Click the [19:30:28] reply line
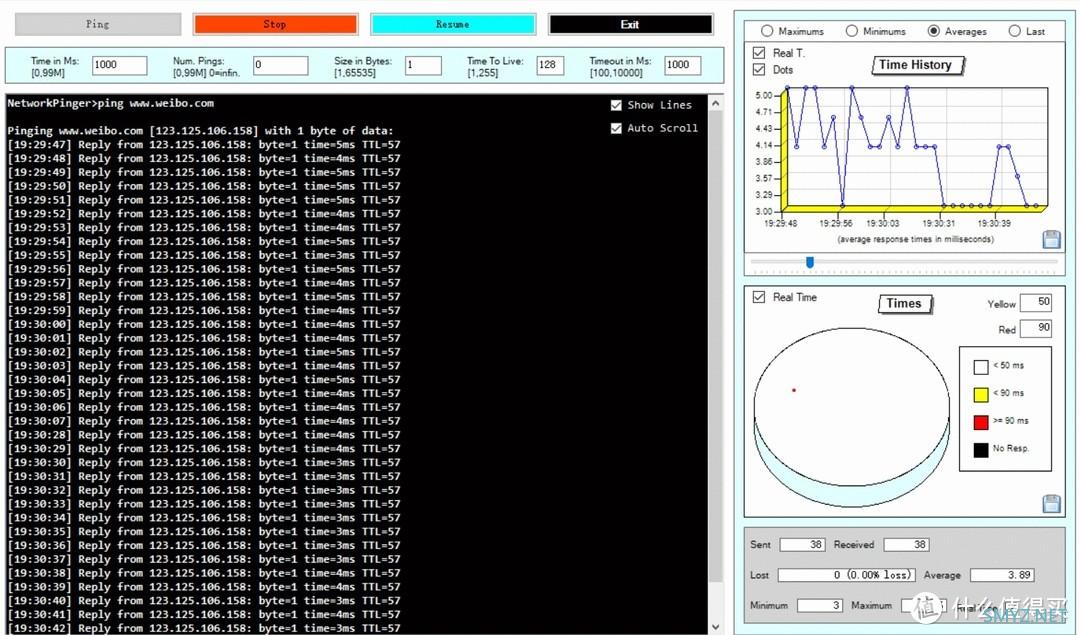1080x635 pixels. [204, 435]
